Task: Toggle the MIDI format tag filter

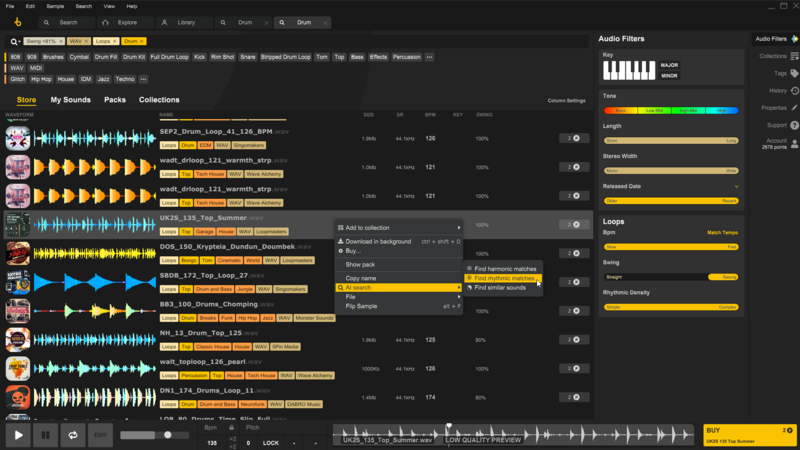Action: coord(36,68)
